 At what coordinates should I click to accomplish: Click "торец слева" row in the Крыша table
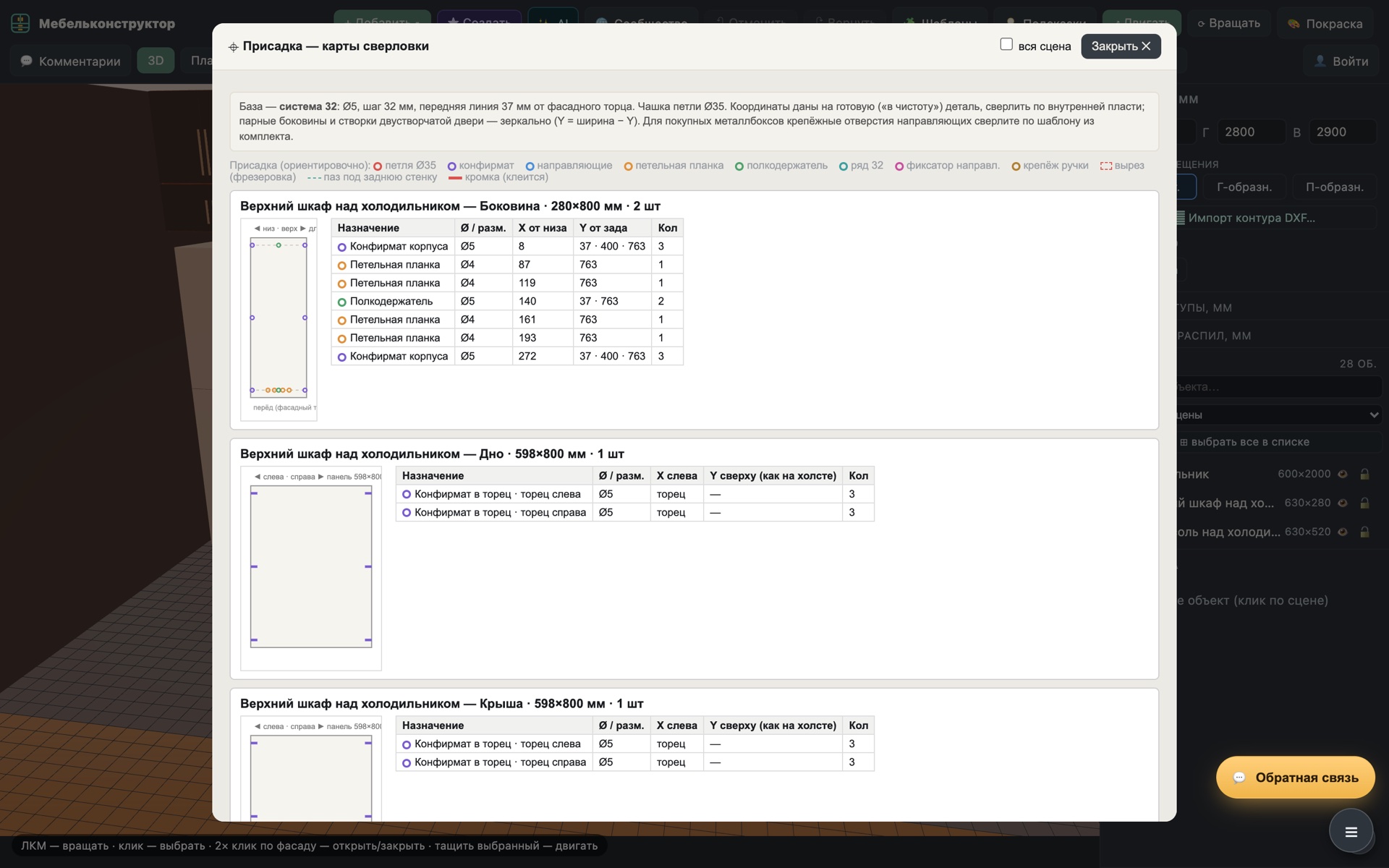(x=635, y=744)
